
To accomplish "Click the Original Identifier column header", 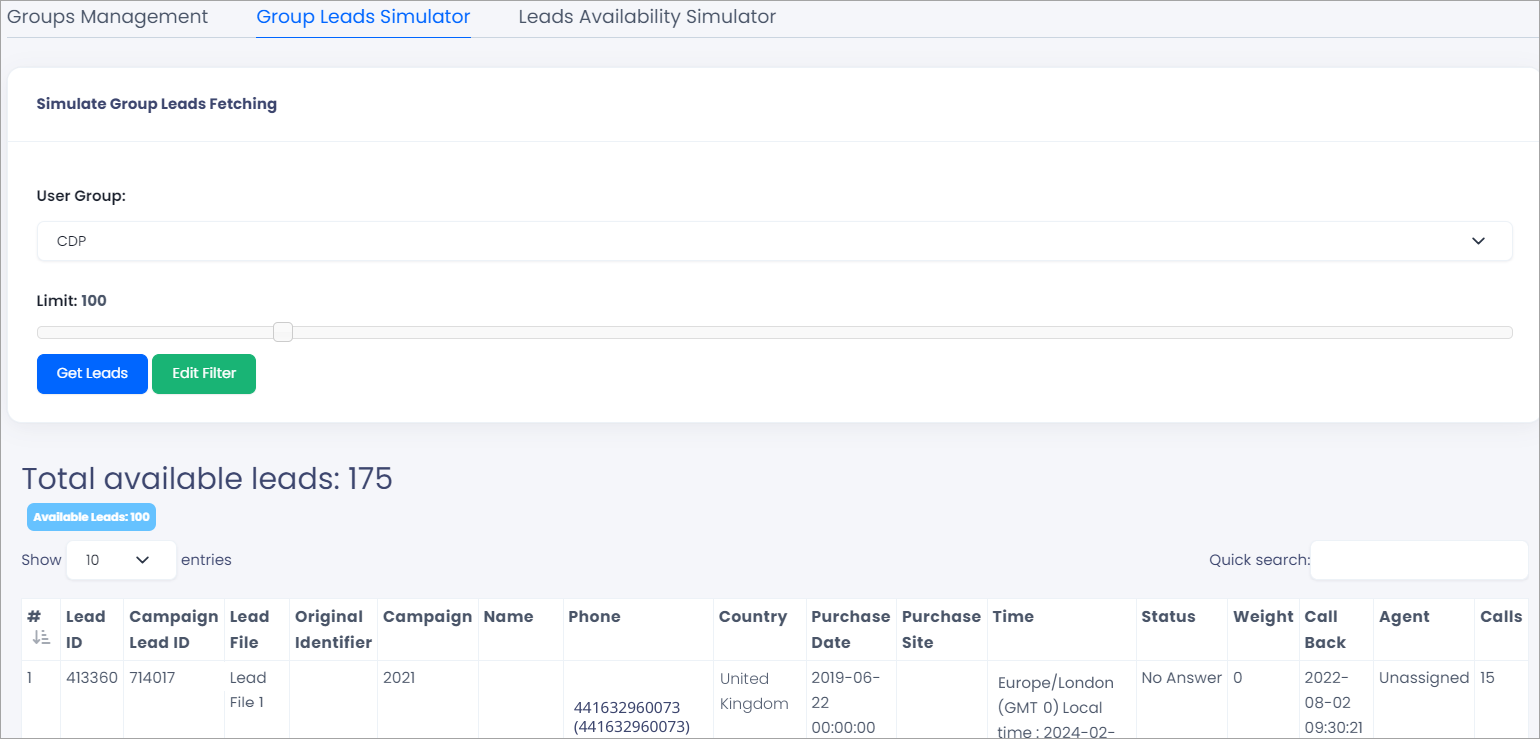I will [x=333, y=629].
